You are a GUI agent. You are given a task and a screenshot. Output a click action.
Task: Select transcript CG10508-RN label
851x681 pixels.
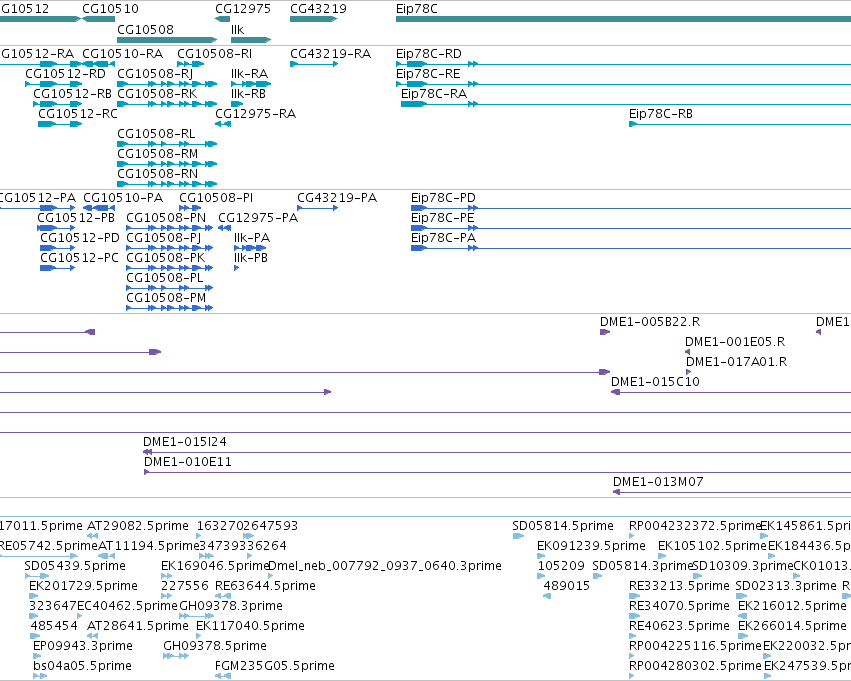[157, 174]
